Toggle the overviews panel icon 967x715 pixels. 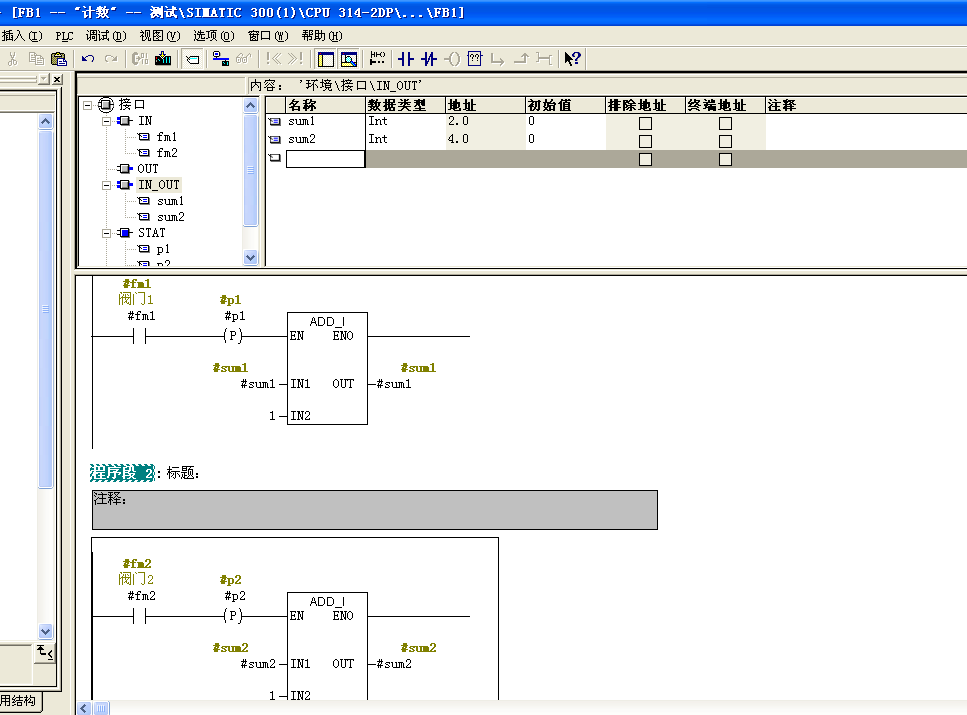coord(326,59)
